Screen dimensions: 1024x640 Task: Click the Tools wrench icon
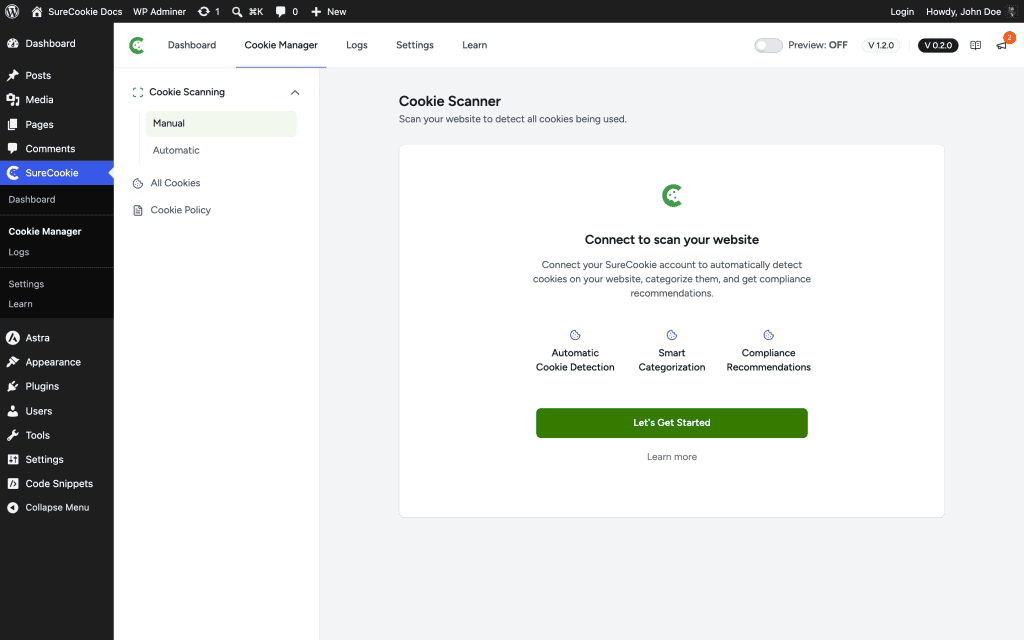coord(12,435)
